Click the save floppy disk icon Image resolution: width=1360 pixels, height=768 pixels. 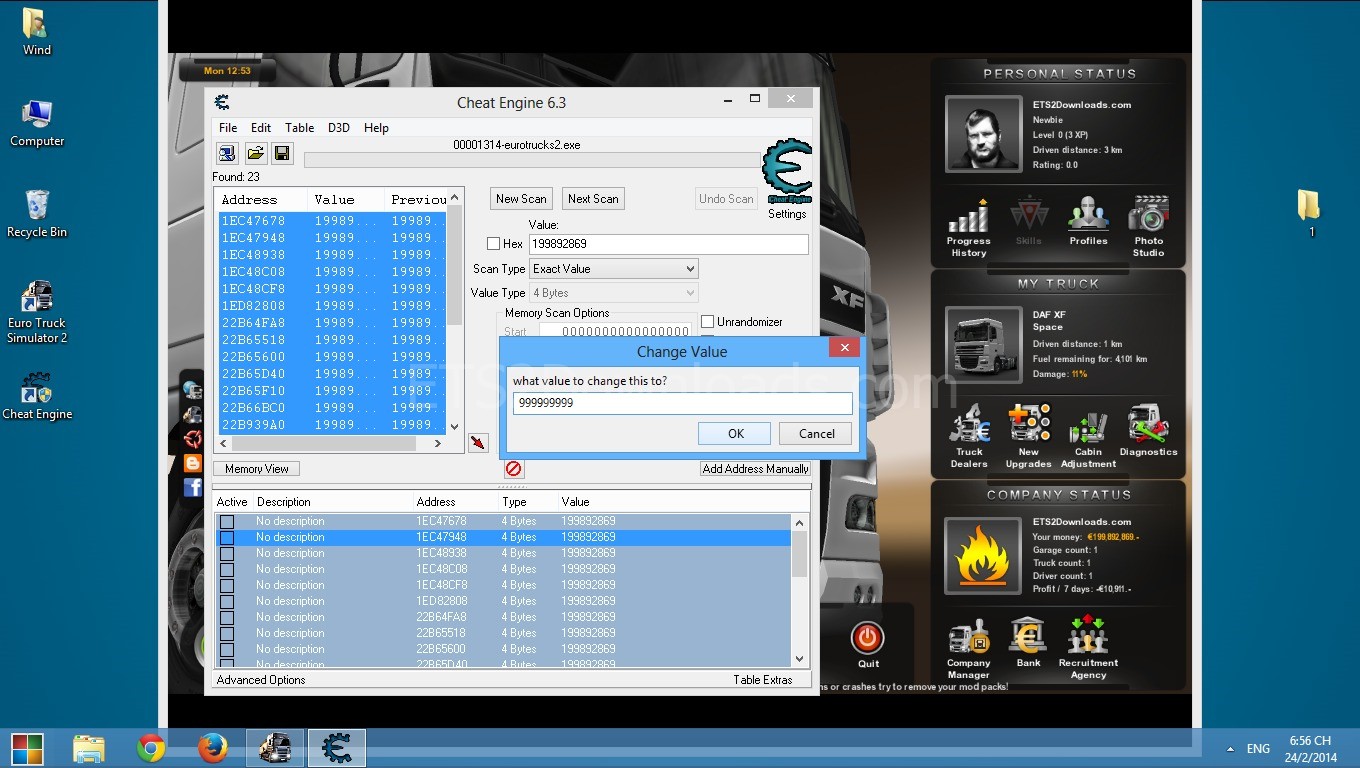click(282, 153)
